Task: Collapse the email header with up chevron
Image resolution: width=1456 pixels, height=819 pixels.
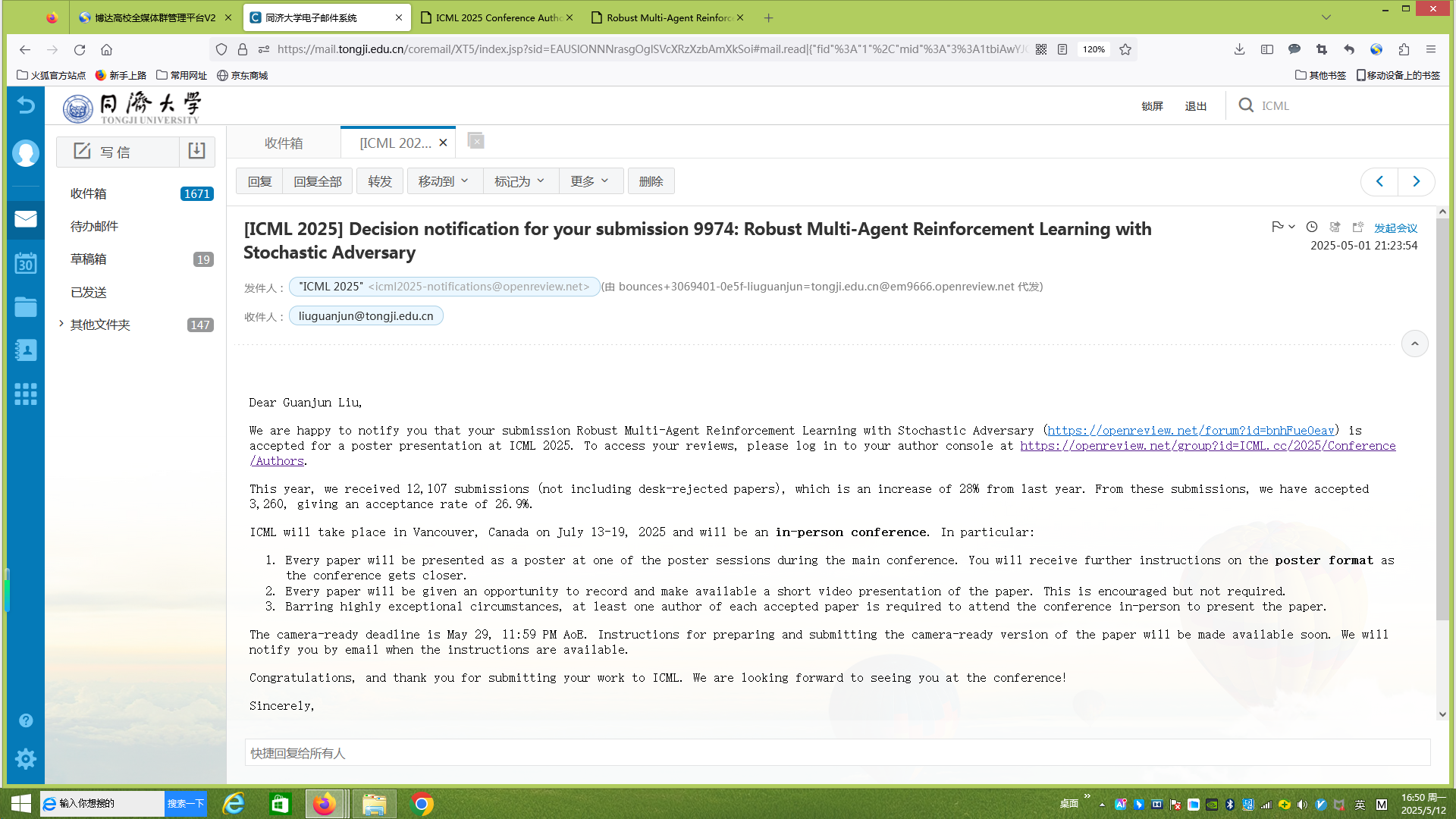Action: [x=1414, y=344]
